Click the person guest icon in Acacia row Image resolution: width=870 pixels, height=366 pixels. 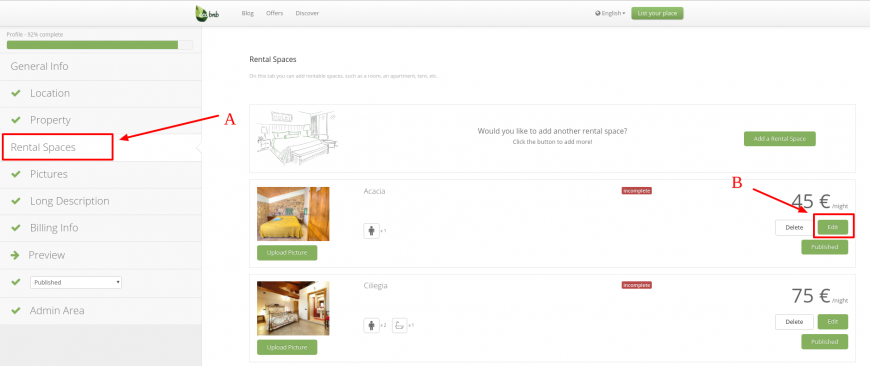371,231
